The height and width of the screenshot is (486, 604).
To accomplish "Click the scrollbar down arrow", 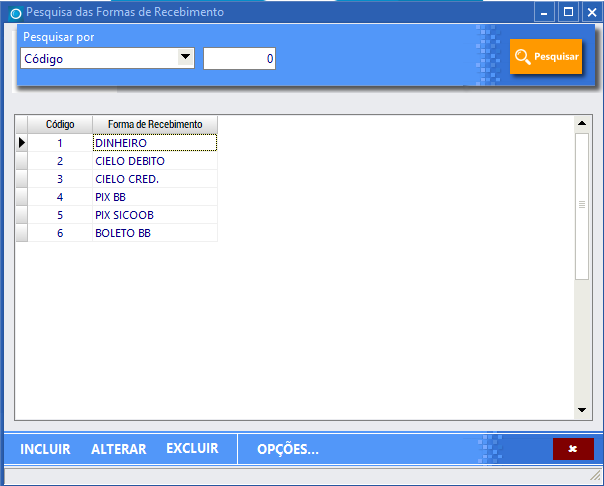I will coord(581,410).
